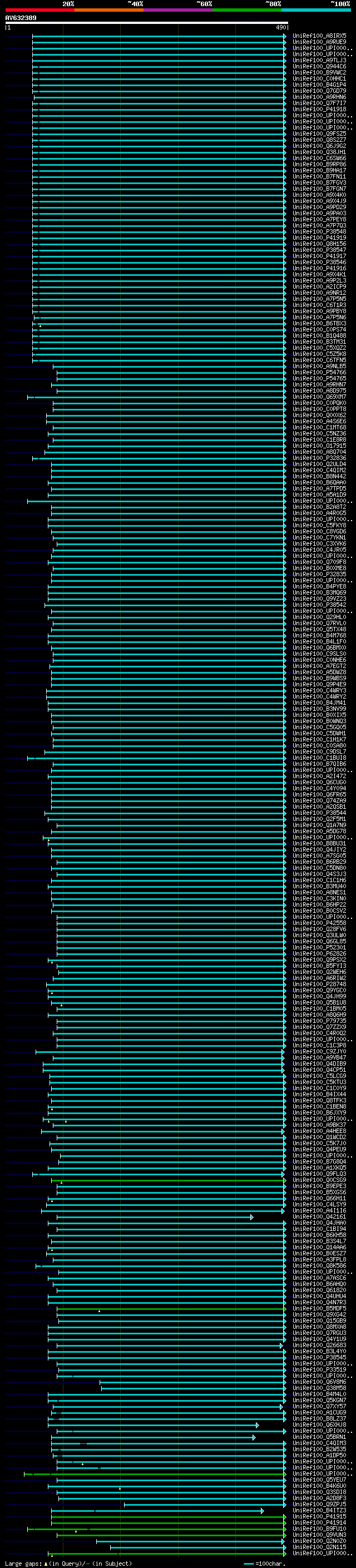
Task: Click UniRef100_Q9FSZ5 hit name
Action: (x=319, y=133)
